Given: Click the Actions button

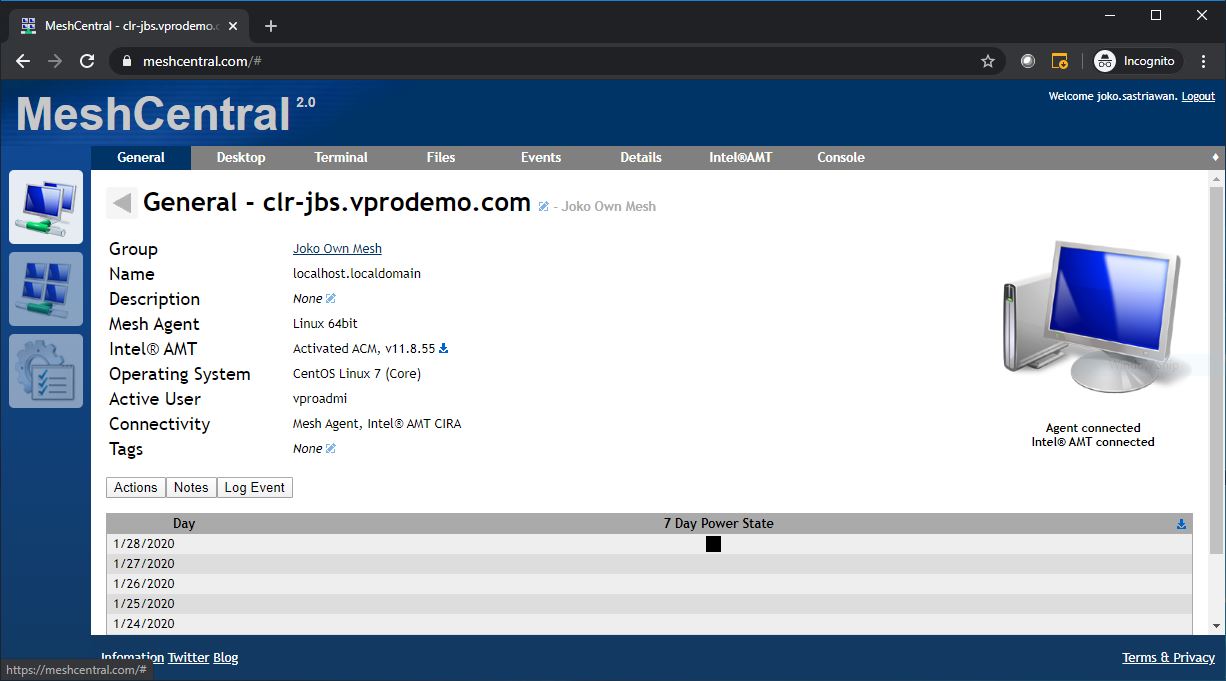Looking at the screenshot, I should (136, 487).
